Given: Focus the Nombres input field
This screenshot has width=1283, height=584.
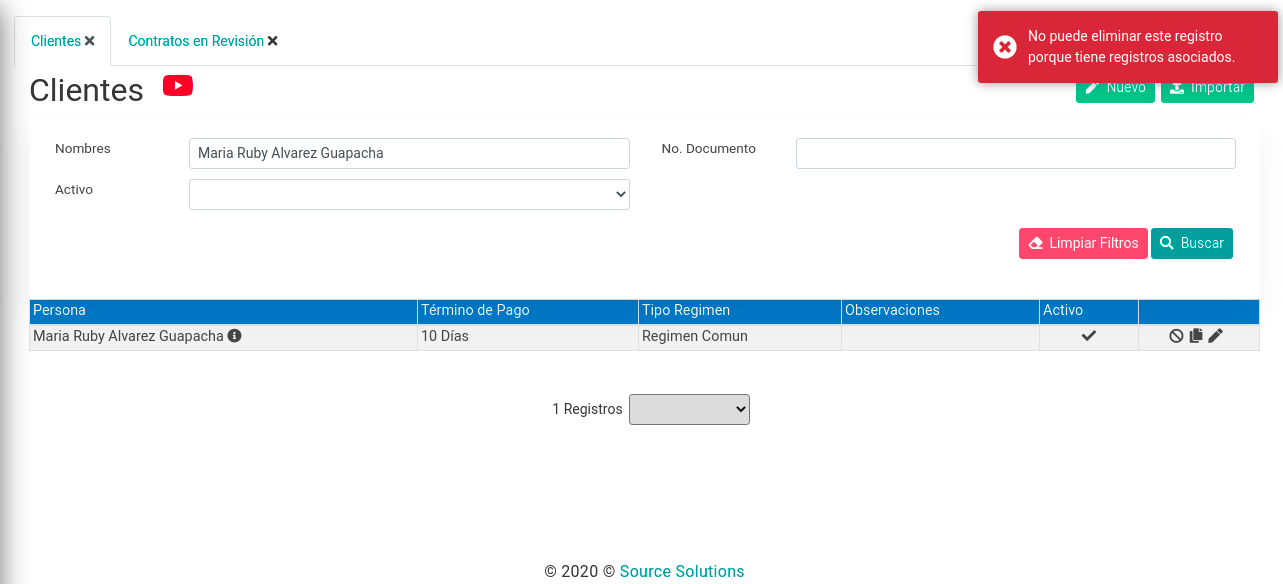Looking at the screenshot, I should pos(409,153).
